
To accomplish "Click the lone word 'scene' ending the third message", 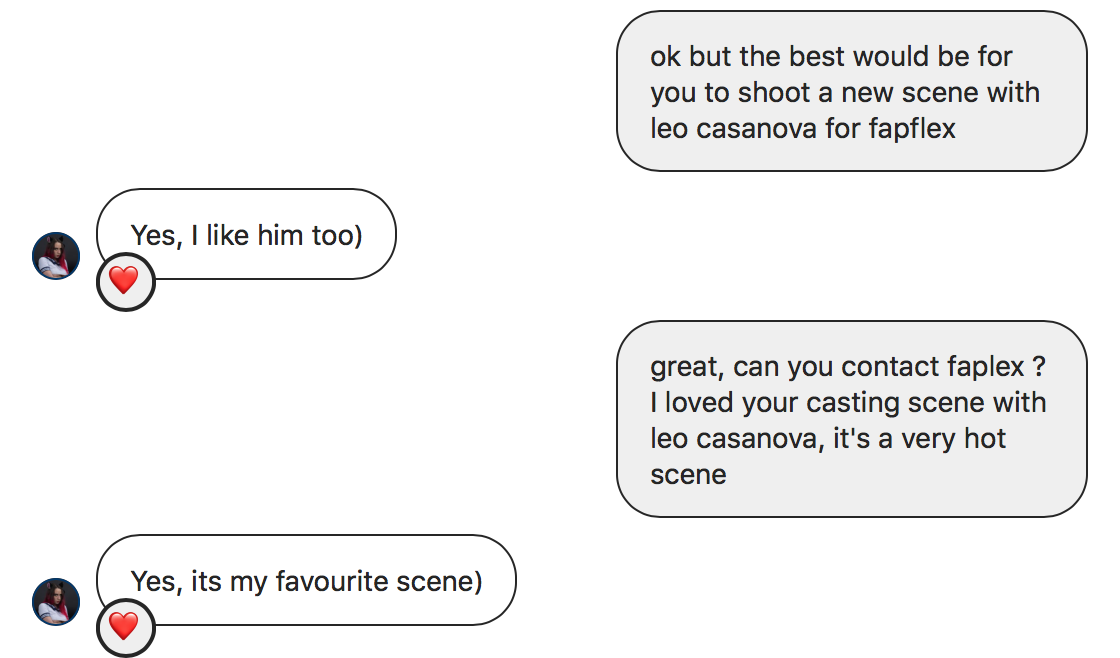I will [x=688, y=475].
